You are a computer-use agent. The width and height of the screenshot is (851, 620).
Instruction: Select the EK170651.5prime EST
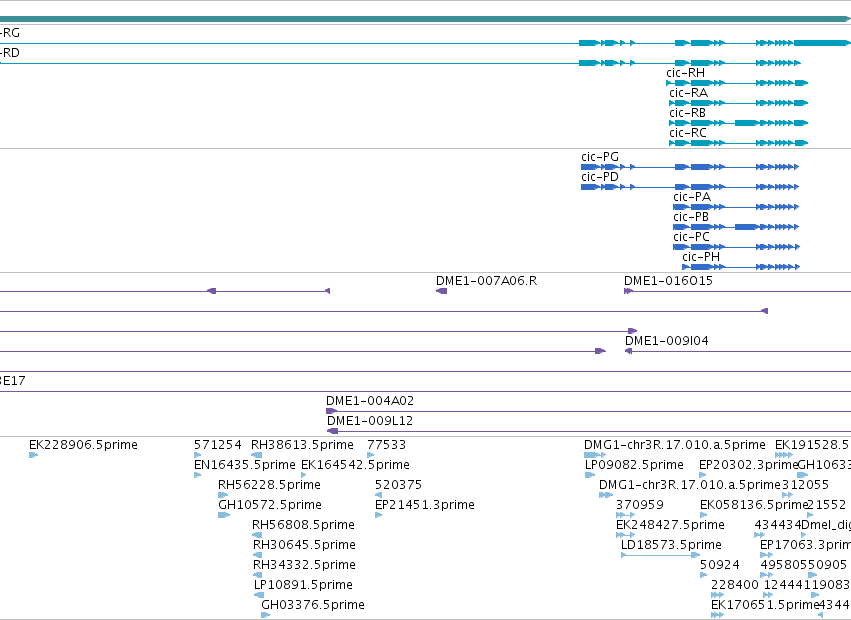[717, 615]
